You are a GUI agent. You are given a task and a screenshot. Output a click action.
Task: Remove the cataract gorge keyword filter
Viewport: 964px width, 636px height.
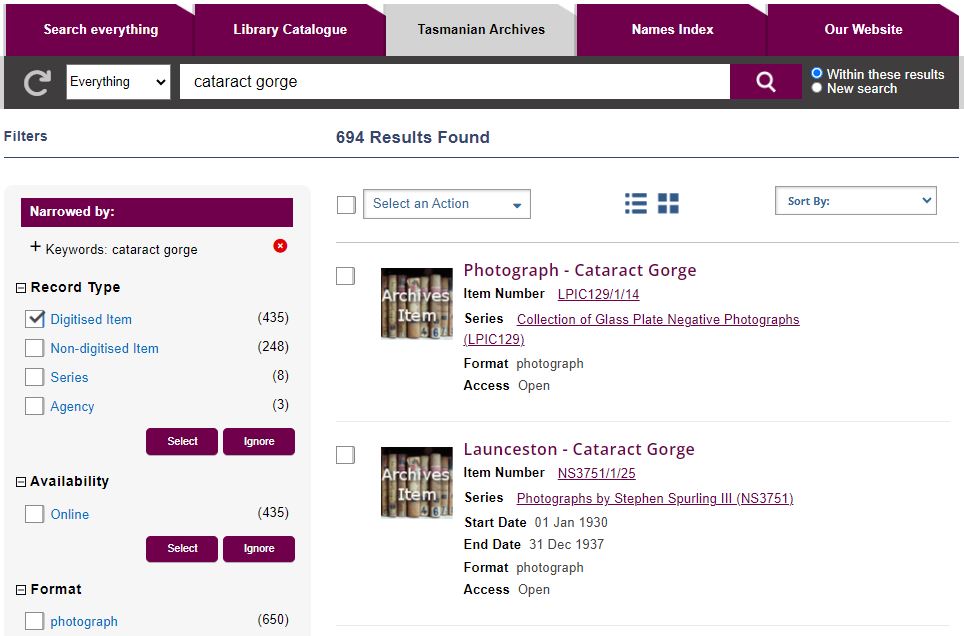tap(280, 246)
